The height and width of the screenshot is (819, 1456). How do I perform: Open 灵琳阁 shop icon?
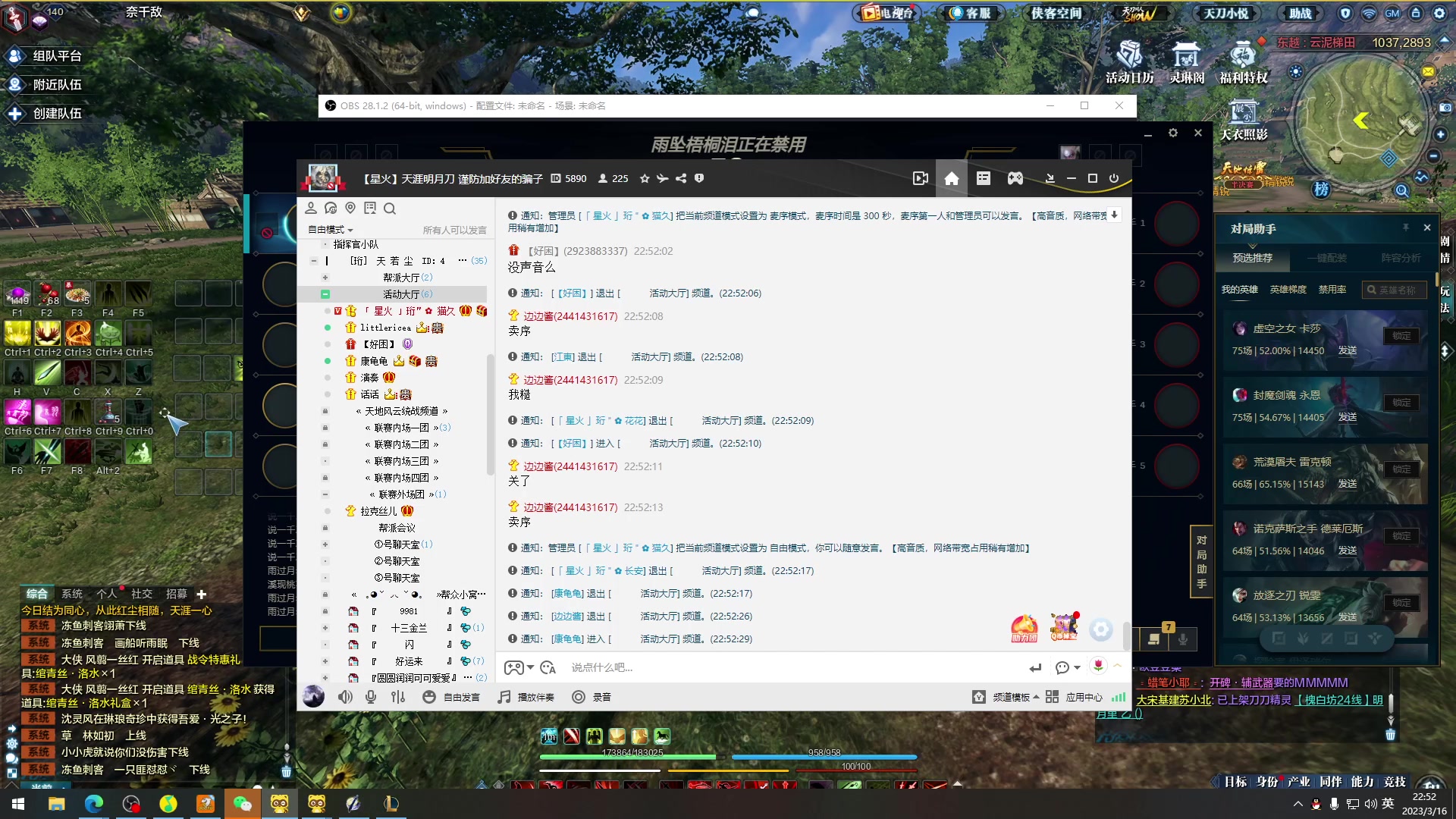tap(1187, 62)
